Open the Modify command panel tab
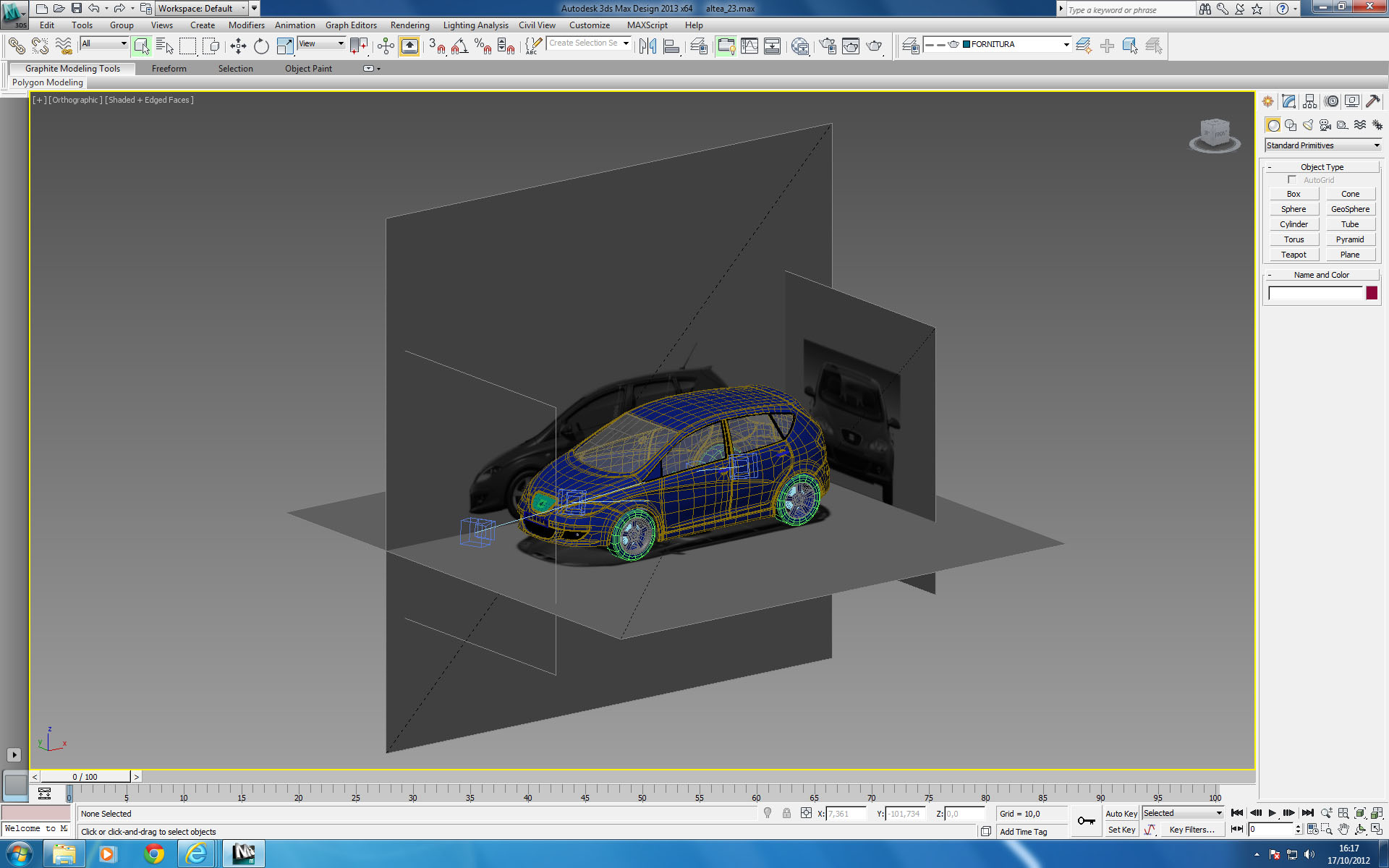This screenshot has height=868, width=1389. tap(1288, 101)
